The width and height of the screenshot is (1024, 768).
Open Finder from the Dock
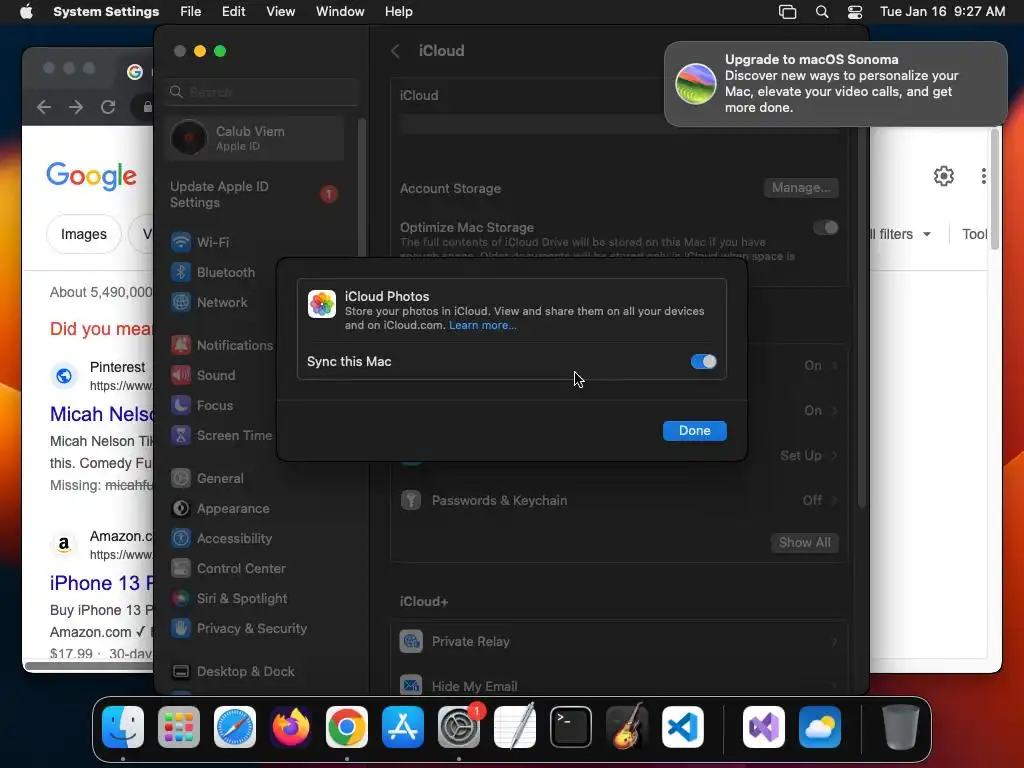[123, 727]
